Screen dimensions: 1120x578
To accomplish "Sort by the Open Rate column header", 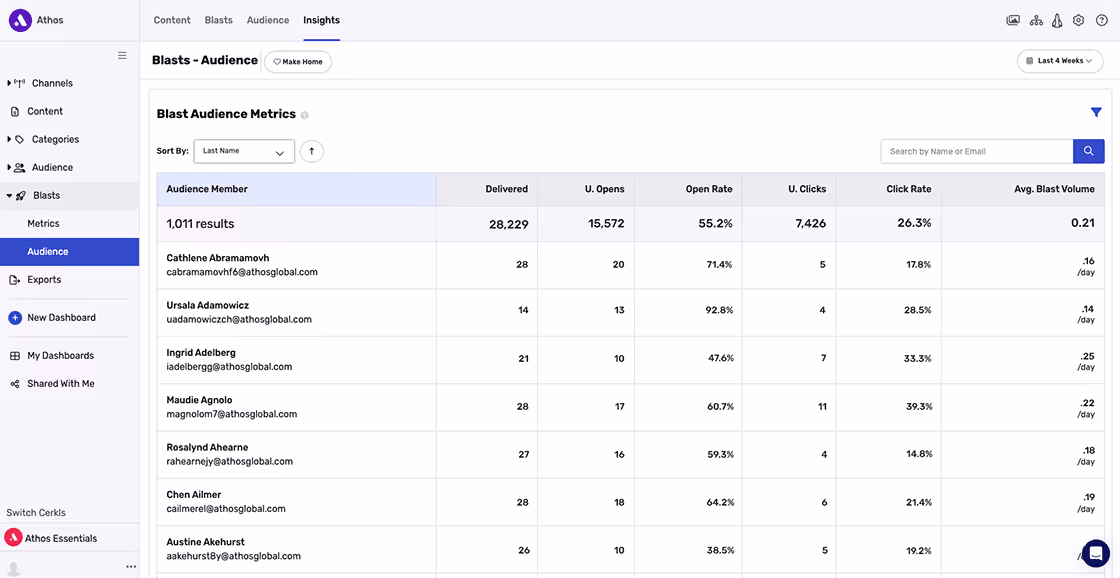I will (x=709, y=189).
